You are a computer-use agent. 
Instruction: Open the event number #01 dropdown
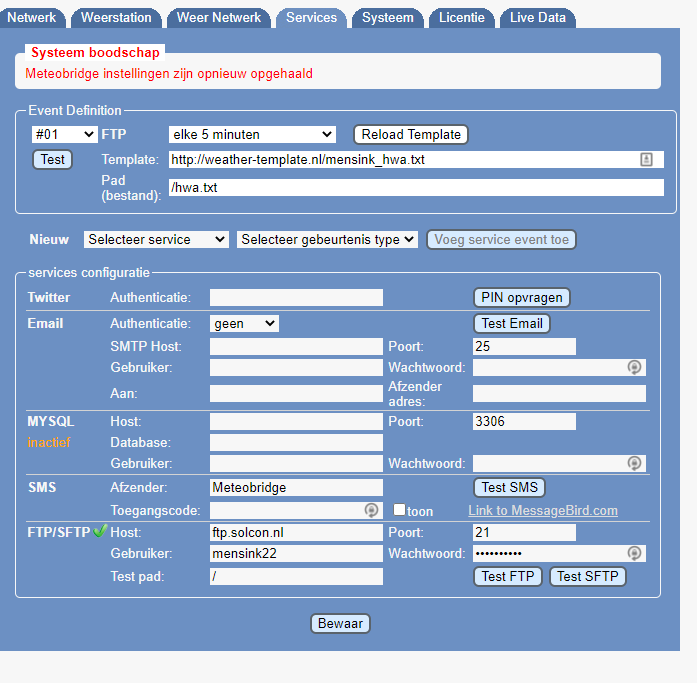click(x=64, y=134)
